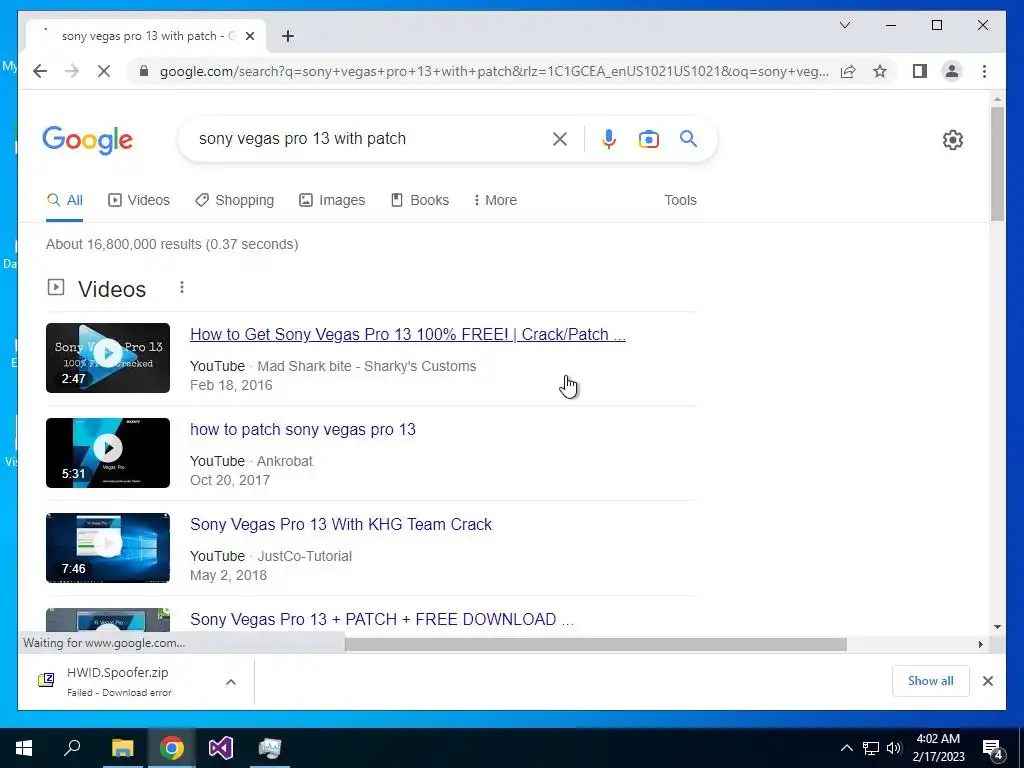Click the HWID.Spoofer.zip download item
This screenshot has width=1024, height=768.
[x=118, y=681]
